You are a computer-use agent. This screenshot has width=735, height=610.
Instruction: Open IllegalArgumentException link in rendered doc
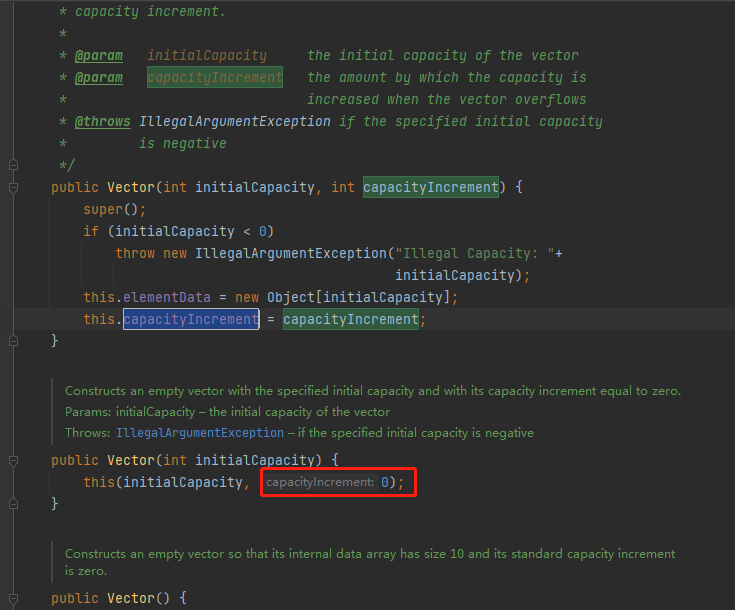click(199, 433)
